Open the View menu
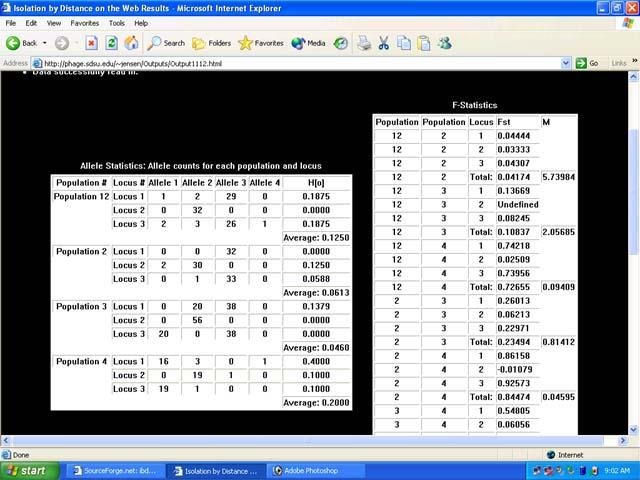Viewport: 640px width, 480px height. [x=53, y=23]
